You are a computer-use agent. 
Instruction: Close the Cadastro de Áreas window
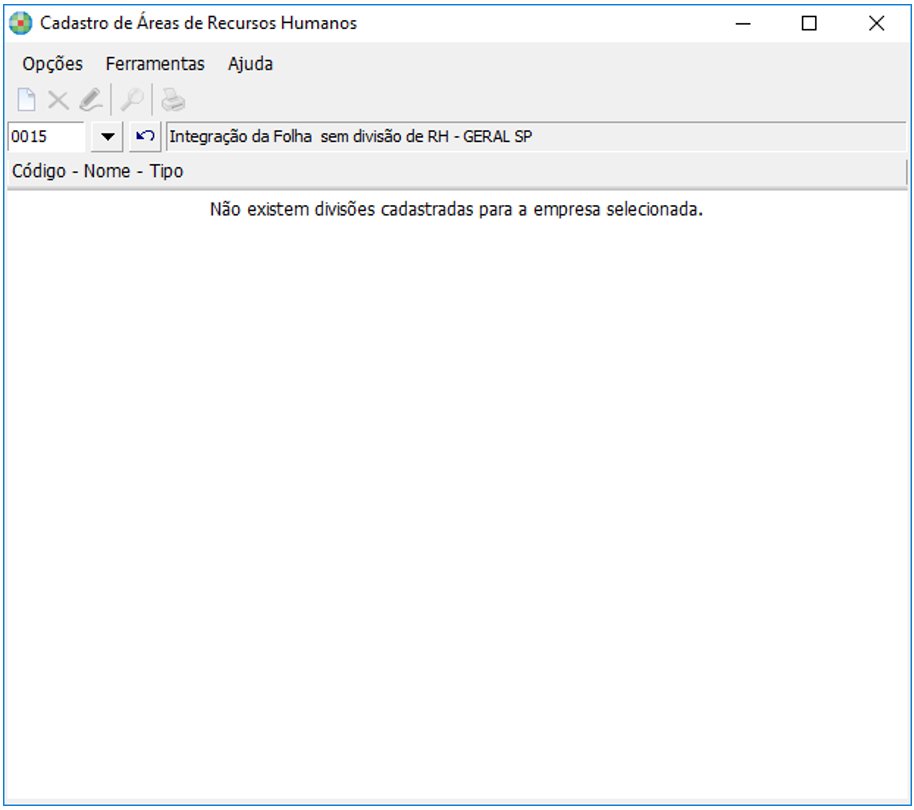point(876,23)
